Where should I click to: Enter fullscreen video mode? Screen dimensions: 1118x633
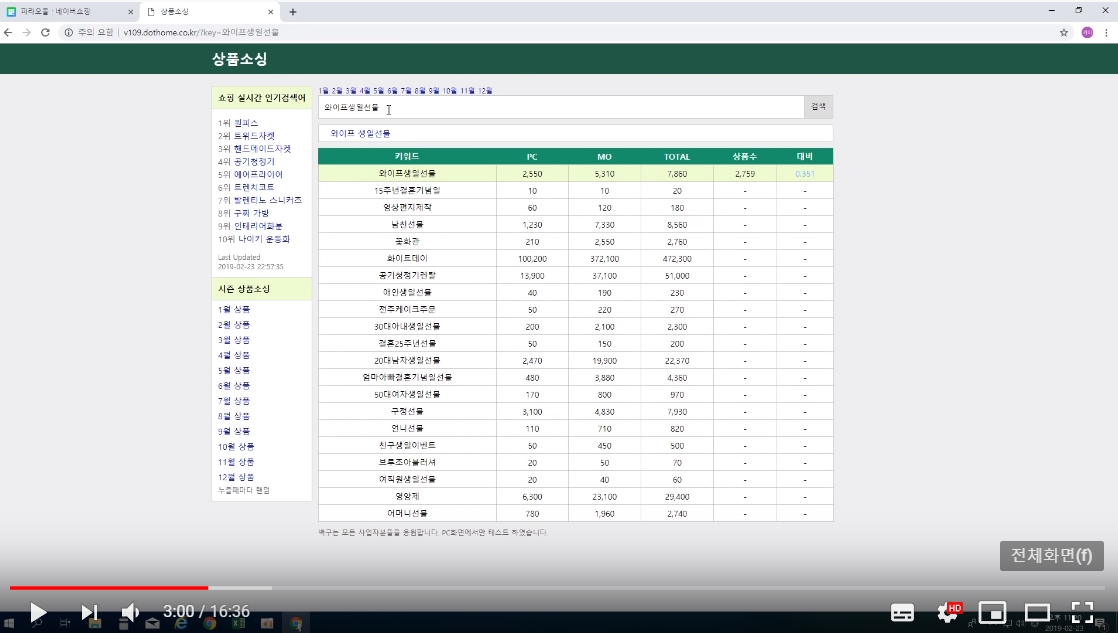pos(1082,612)
